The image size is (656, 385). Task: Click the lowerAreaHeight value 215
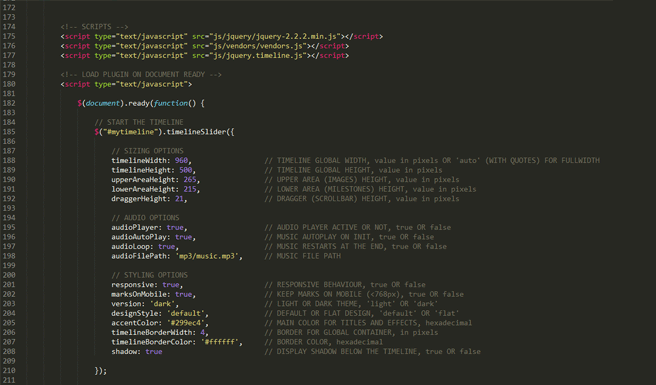pyautogui.click(x=190, y=190)
